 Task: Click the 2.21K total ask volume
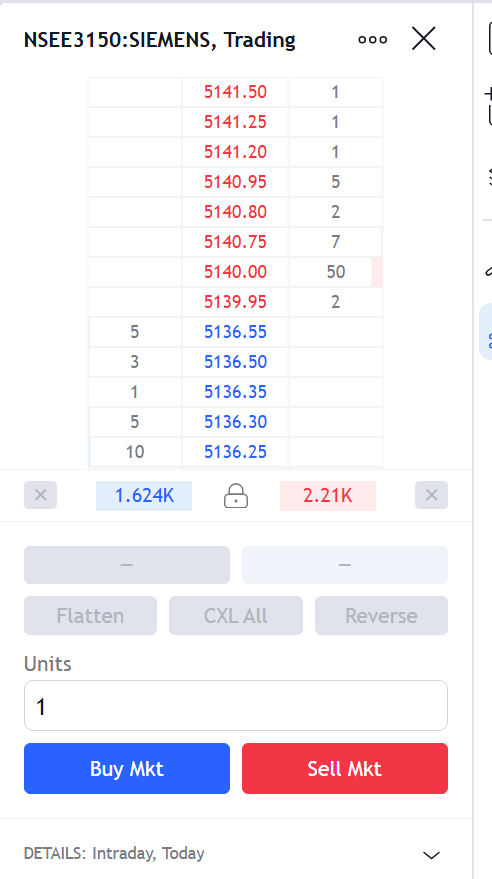328,496
